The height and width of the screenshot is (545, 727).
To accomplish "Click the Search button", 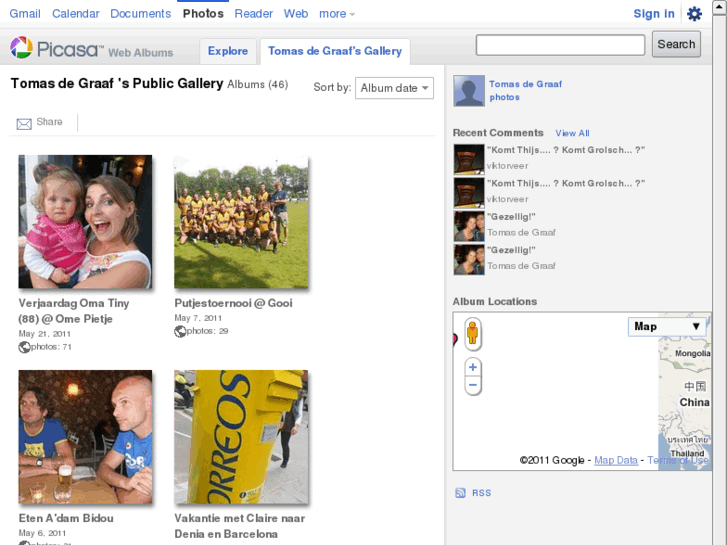I will (x=676, y=44).
